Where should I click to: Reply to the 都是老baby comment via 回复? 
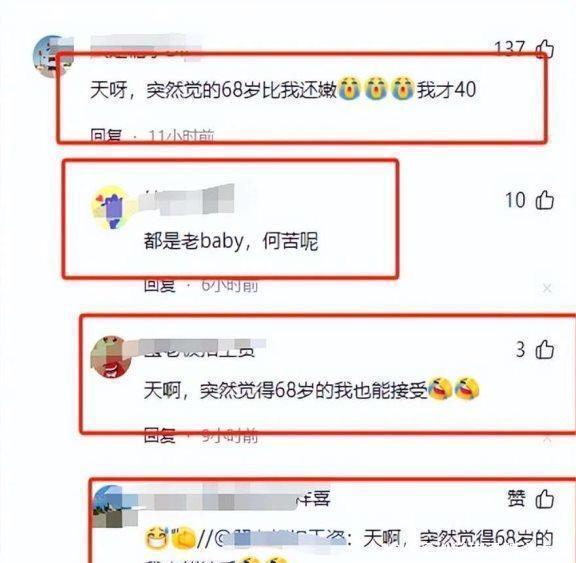pyautogui.click(x=160, y=285)
